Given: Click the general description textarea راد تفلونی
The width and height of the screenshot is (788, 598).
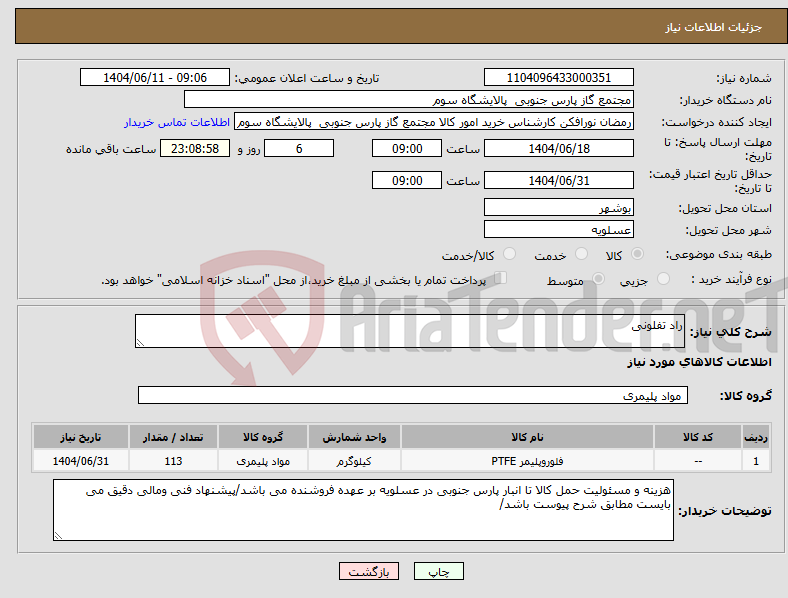Looking at the screenshot, I should tap(410, 331).
